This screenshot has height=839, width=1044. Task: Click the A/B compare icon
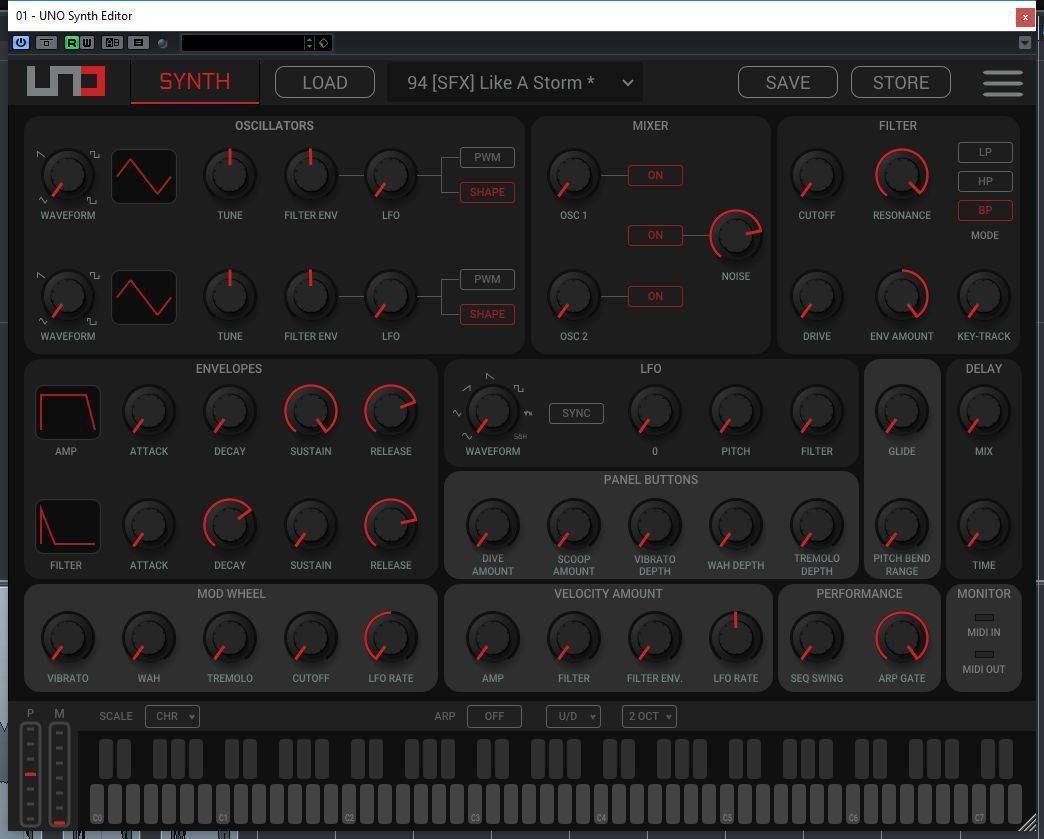click(x=112, y=43)
